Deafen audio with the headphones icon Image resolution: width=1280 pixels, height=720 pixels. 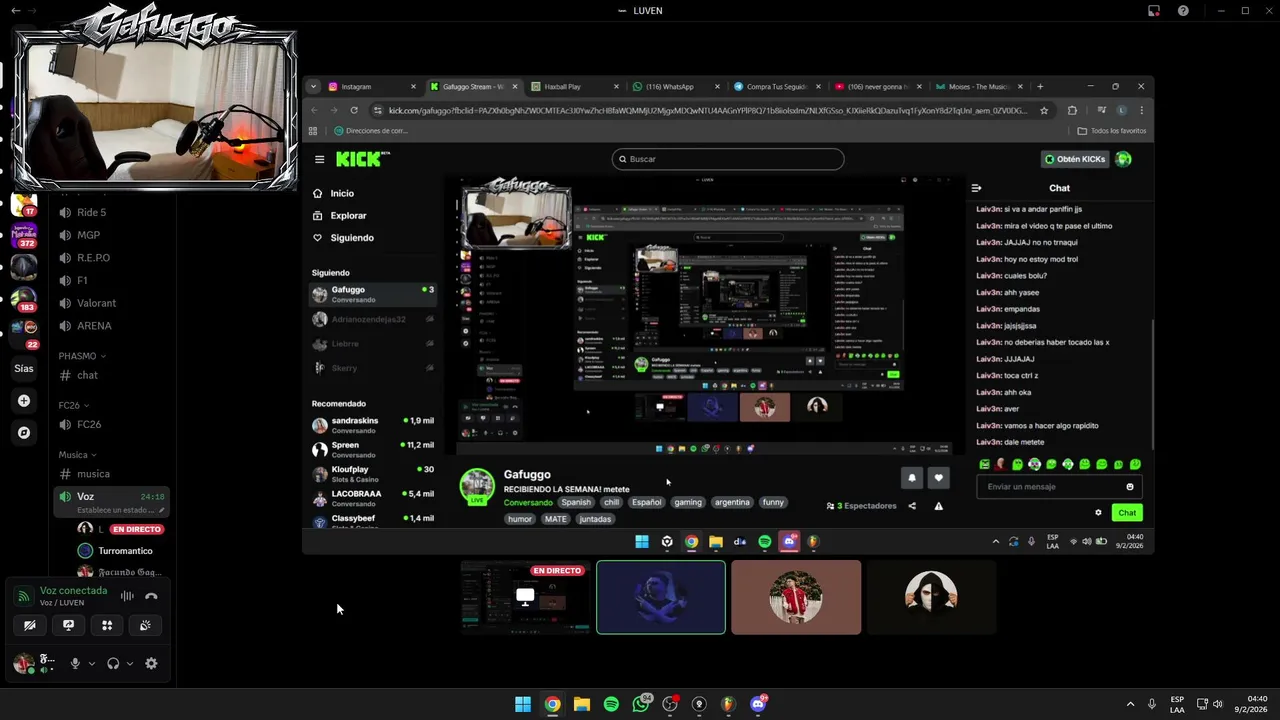113,663
